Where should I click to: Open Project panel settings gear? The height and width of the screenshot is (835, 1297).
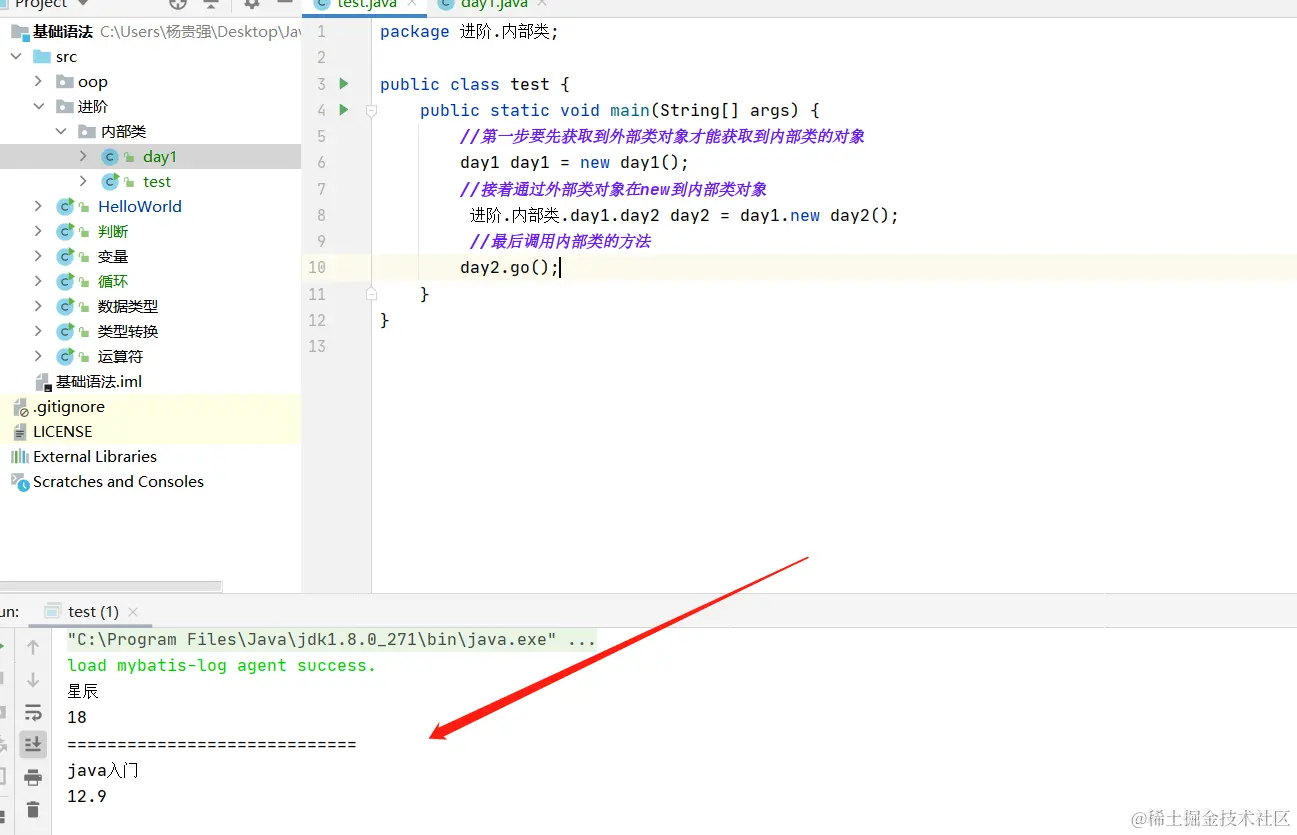pyautogui.click(x=252, y=4)
